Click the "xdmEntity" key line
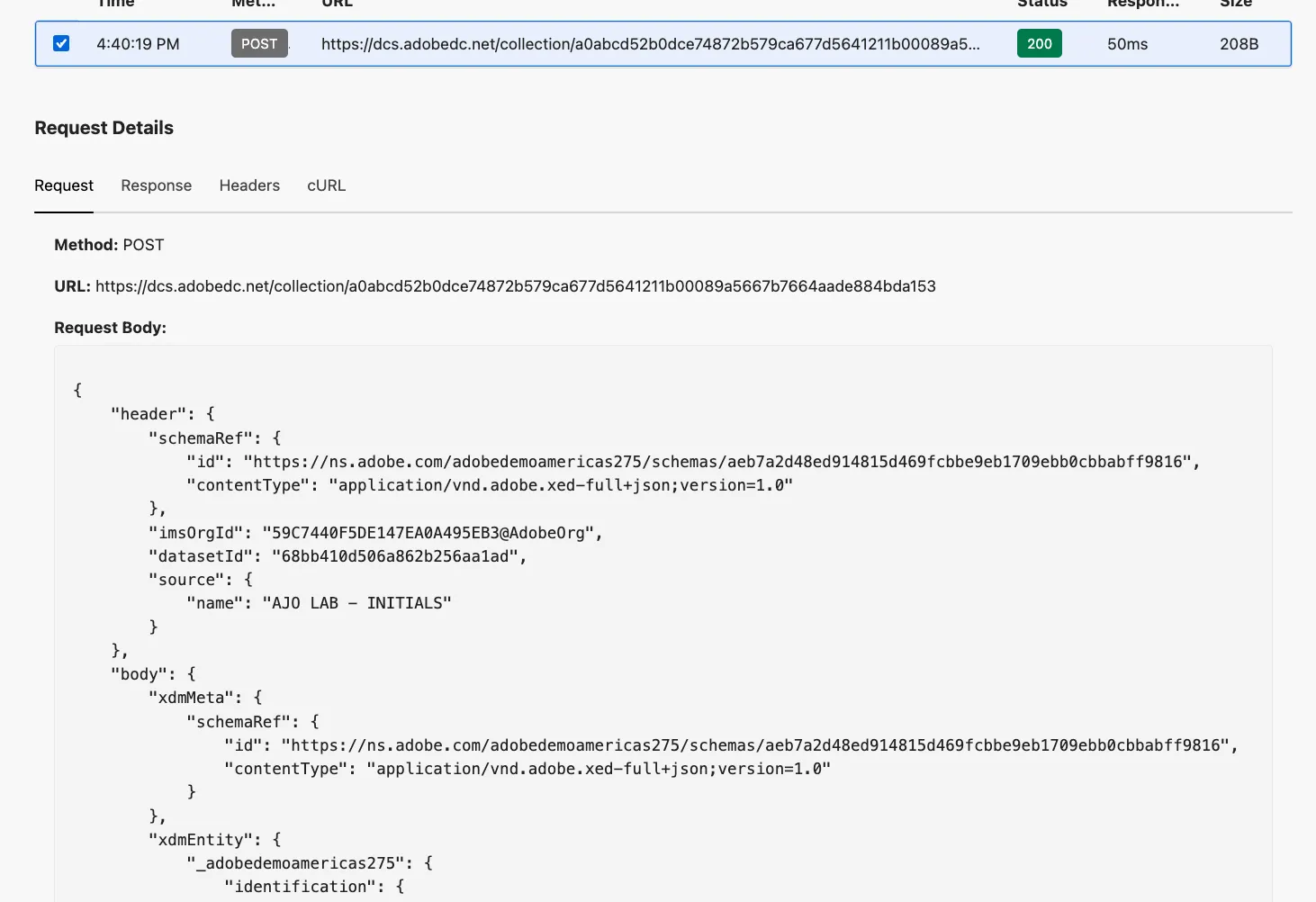 pyautogui.click(x=215, y=840)
